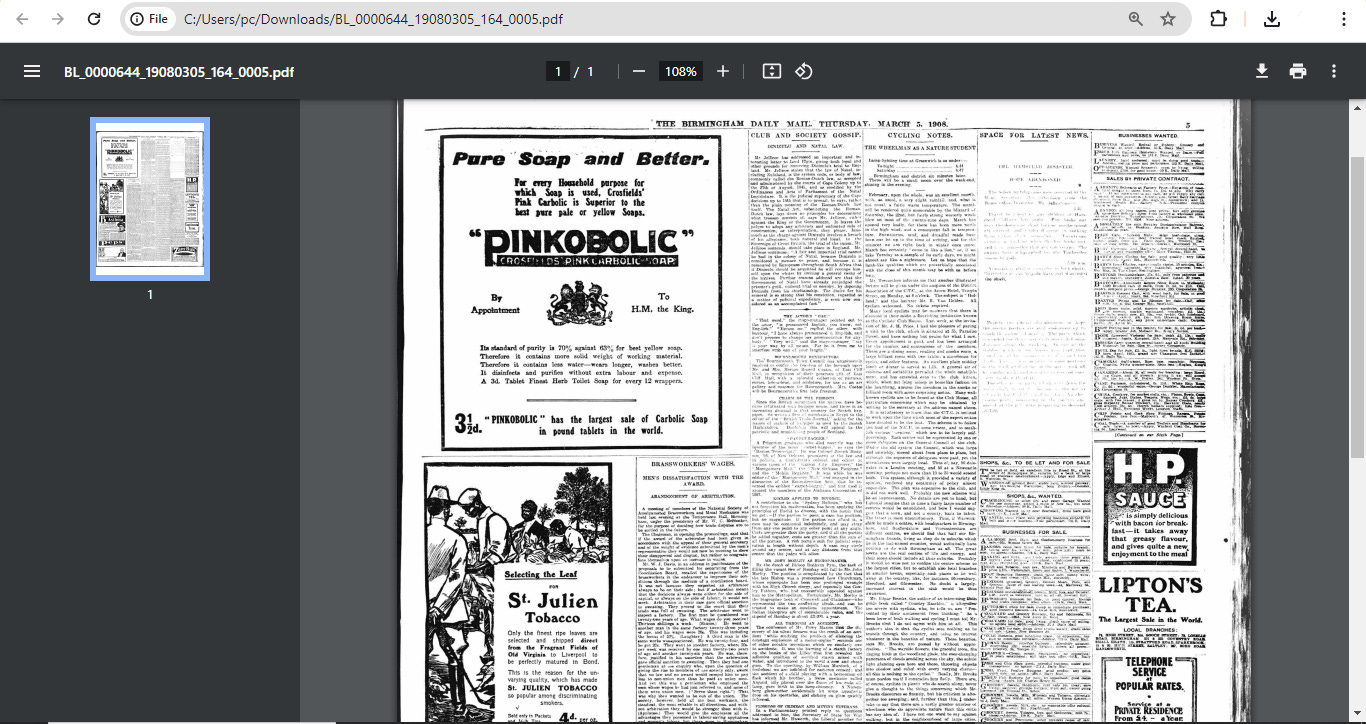Screen dimensions: 1366x724
Task: Bookmark this page with star icon
Action: 1168,19
